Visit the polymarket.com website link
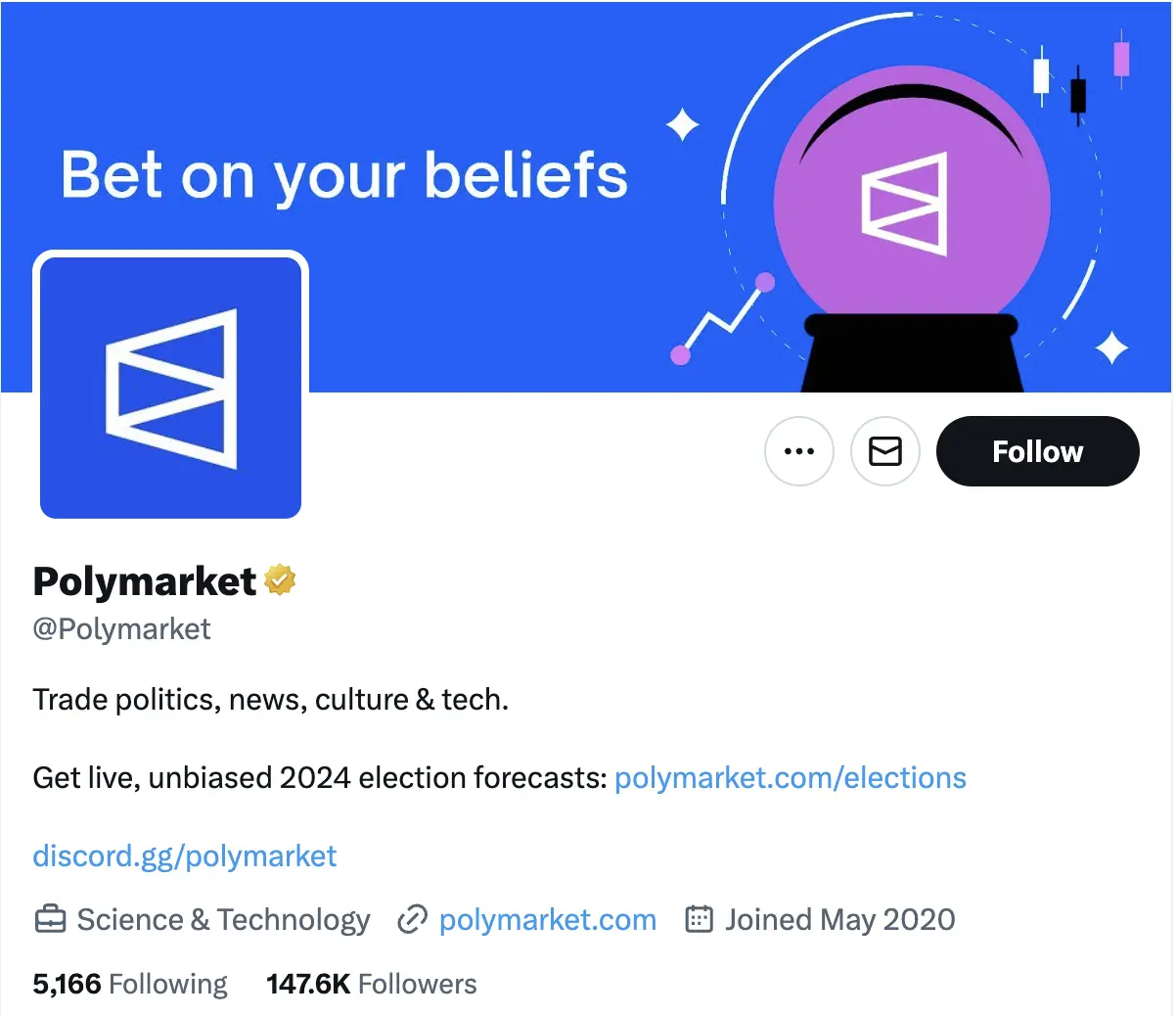This screenshot has height=1016, width=1176. click(x=548, y=919)
